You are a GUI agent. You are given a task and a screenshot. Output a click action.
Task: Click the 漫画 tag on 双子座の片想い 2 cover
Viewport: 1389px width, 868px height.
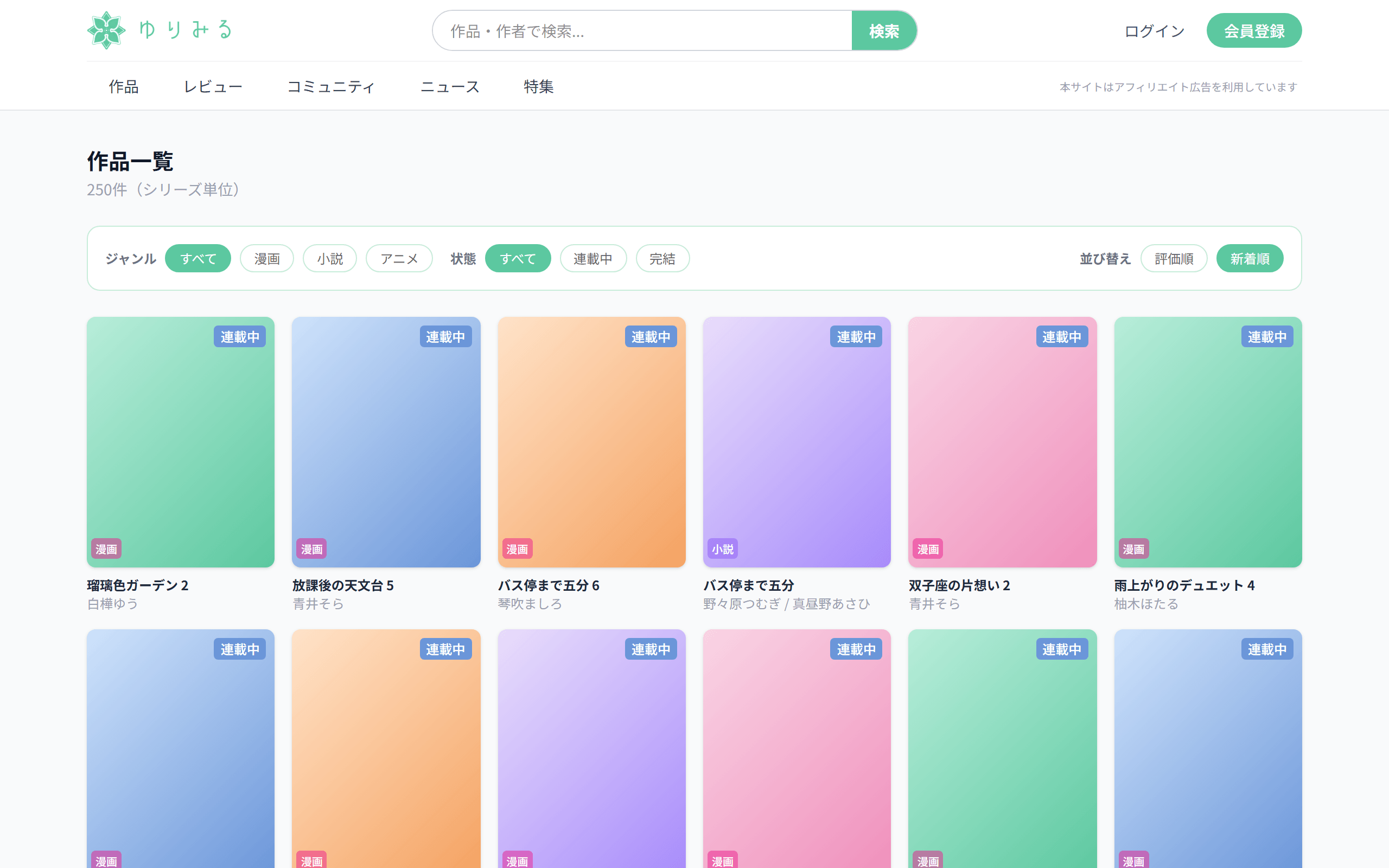[928, 549]
